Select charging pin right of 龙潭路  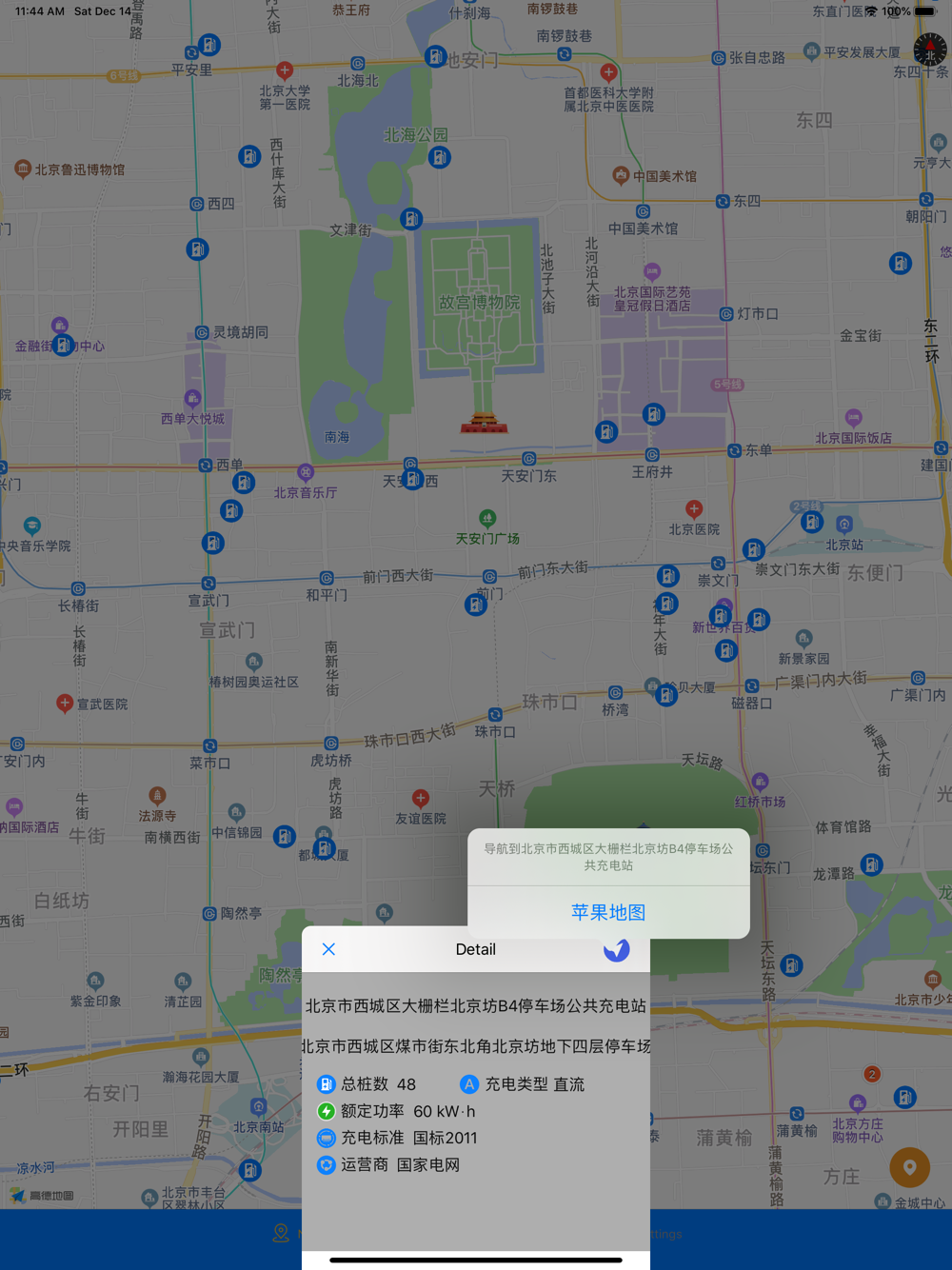[871, 864]
